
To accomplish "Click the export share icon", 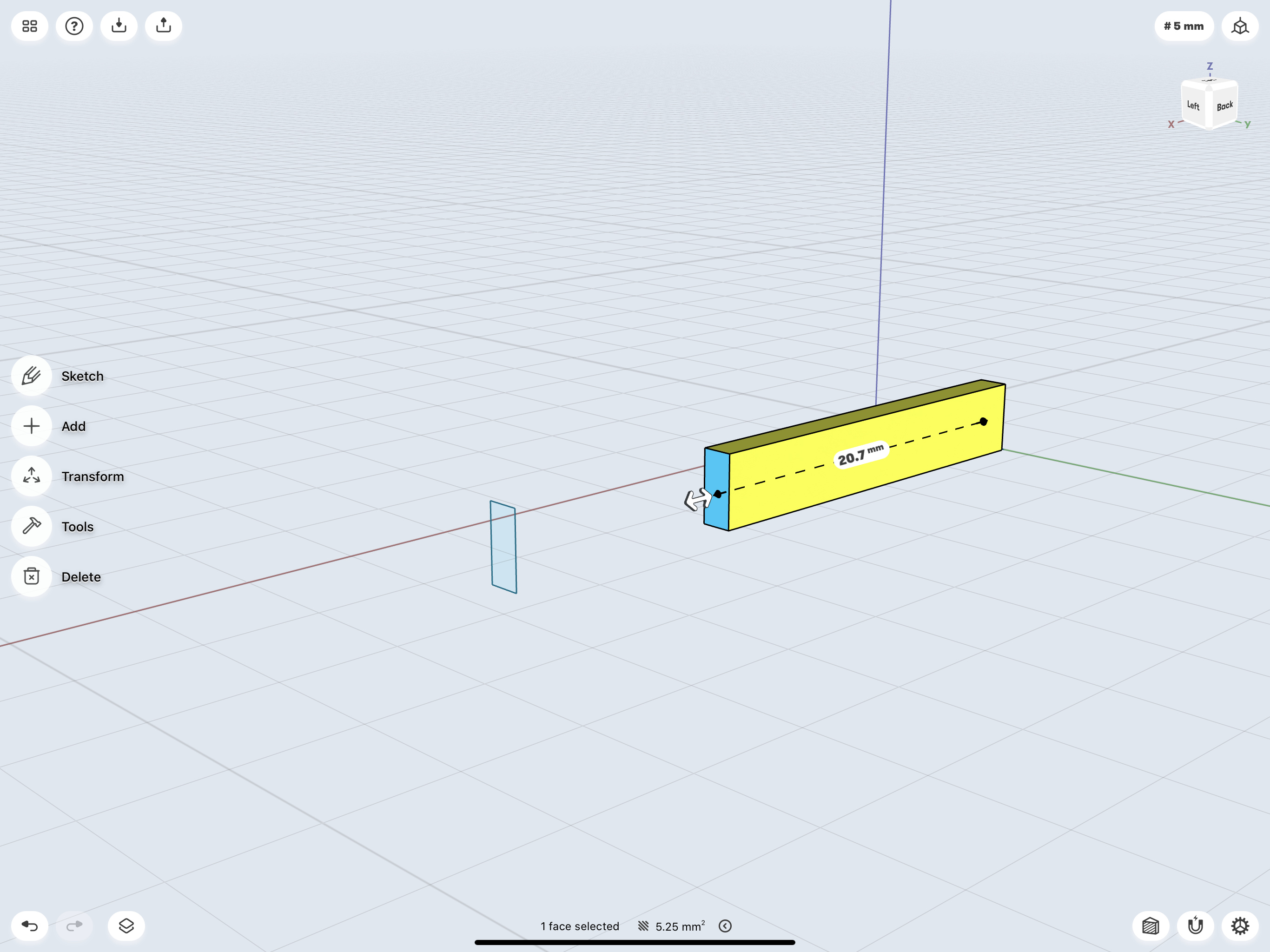I will point(164,26).
